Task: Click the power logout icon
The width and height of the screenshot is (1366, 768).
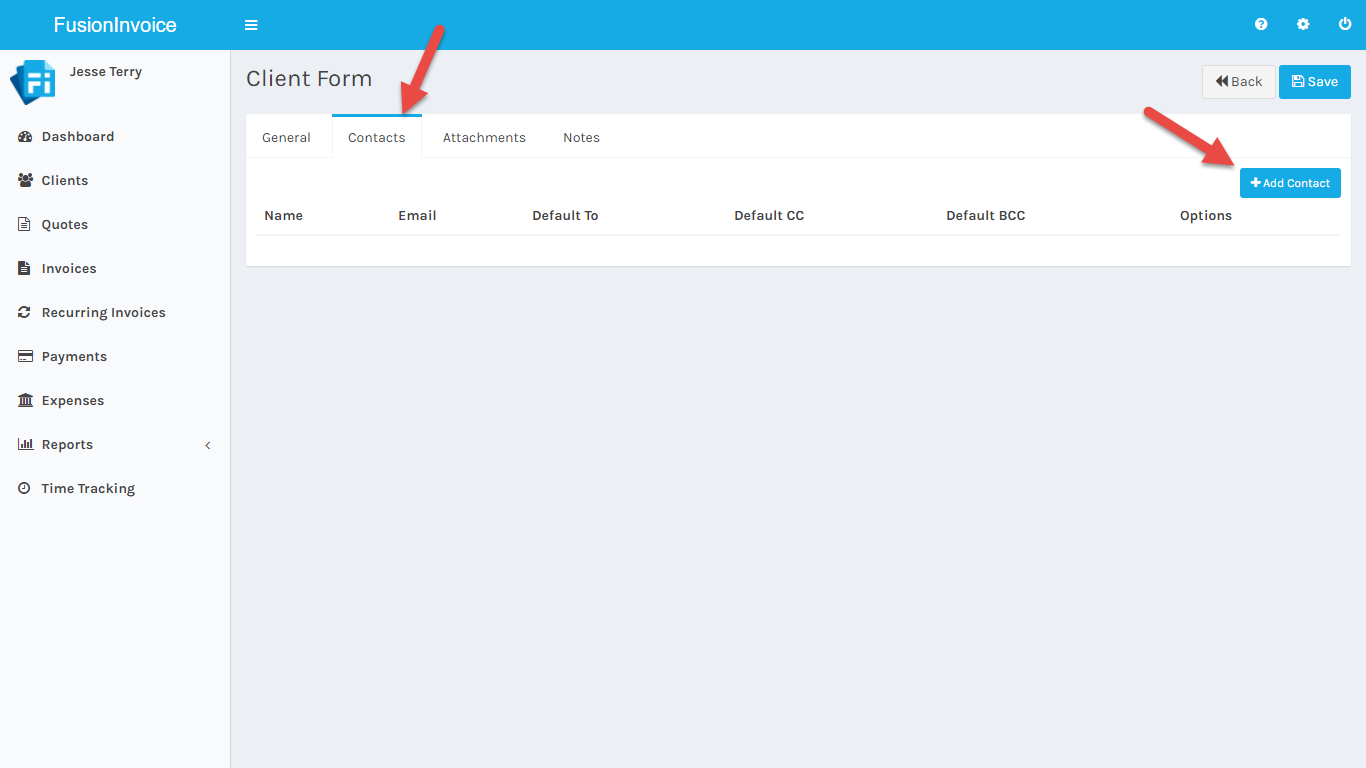Action: tap(1345, 25)
